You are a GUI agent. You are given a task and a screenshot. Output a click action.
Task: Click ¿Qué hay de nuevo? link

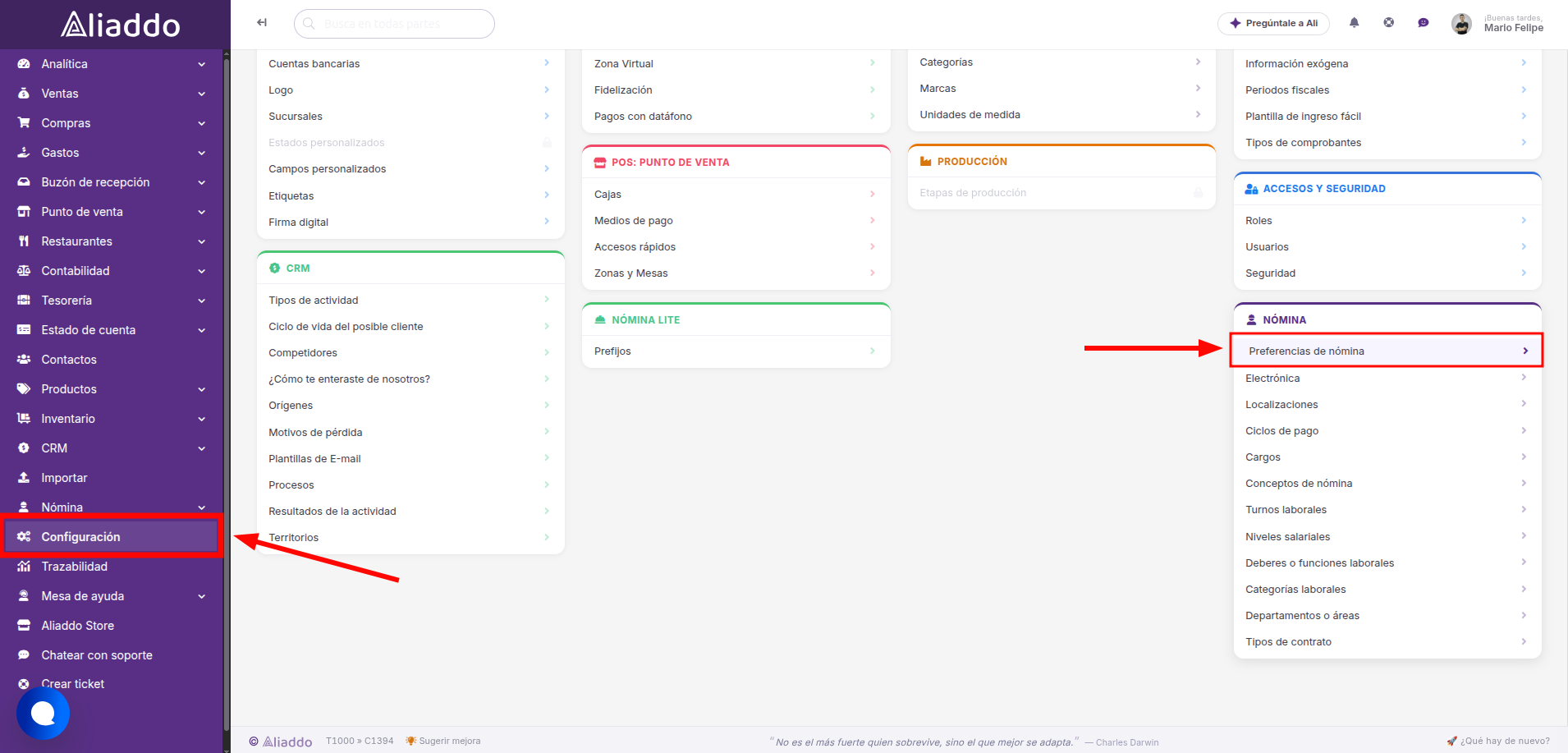1498,741
